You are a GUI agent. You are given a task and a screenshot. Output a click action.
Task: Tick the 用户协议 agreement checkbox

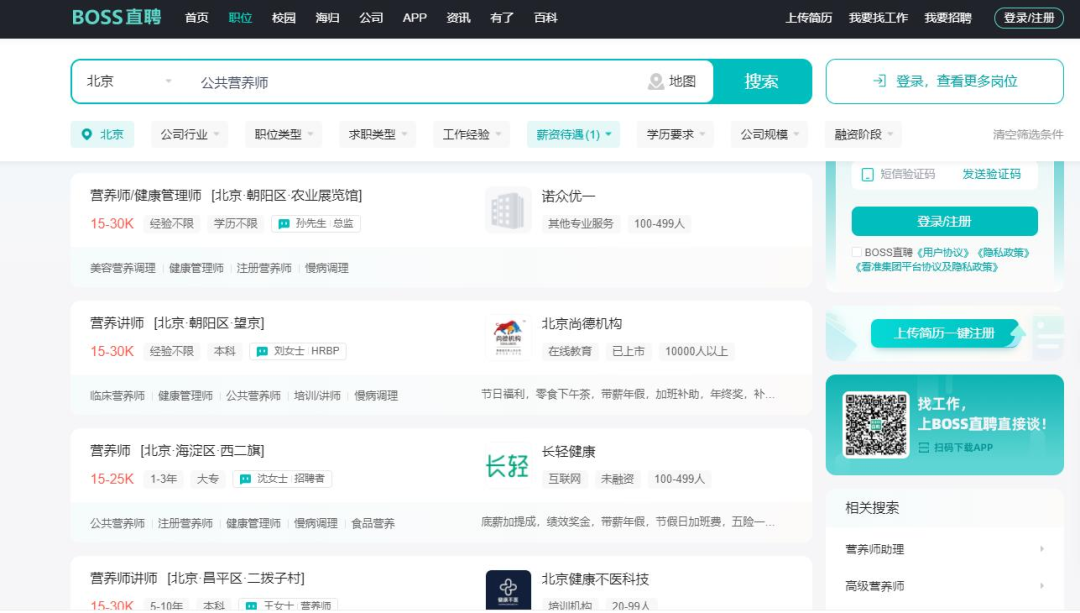pos(857,253)
